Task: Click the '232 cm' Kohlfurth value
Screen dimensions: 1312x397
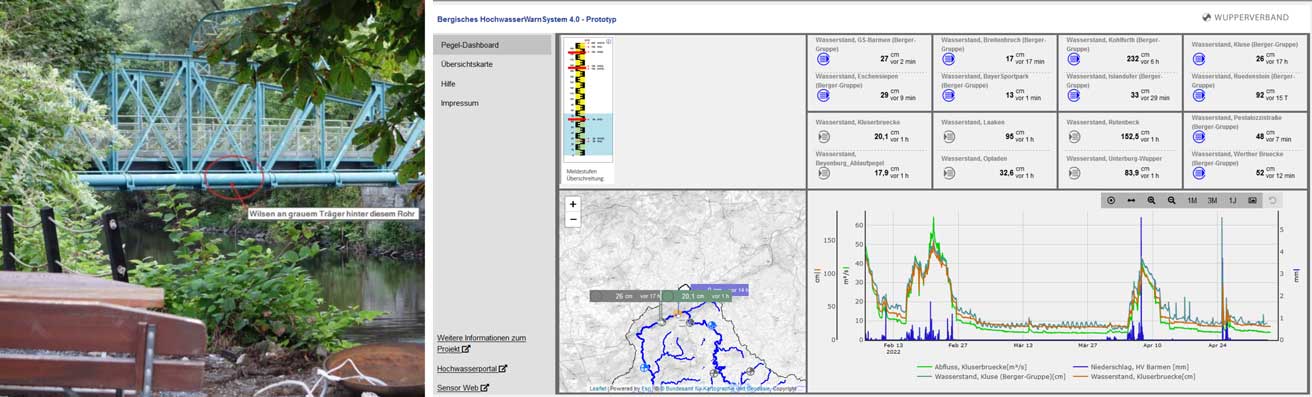Action: pos(1132,59)
